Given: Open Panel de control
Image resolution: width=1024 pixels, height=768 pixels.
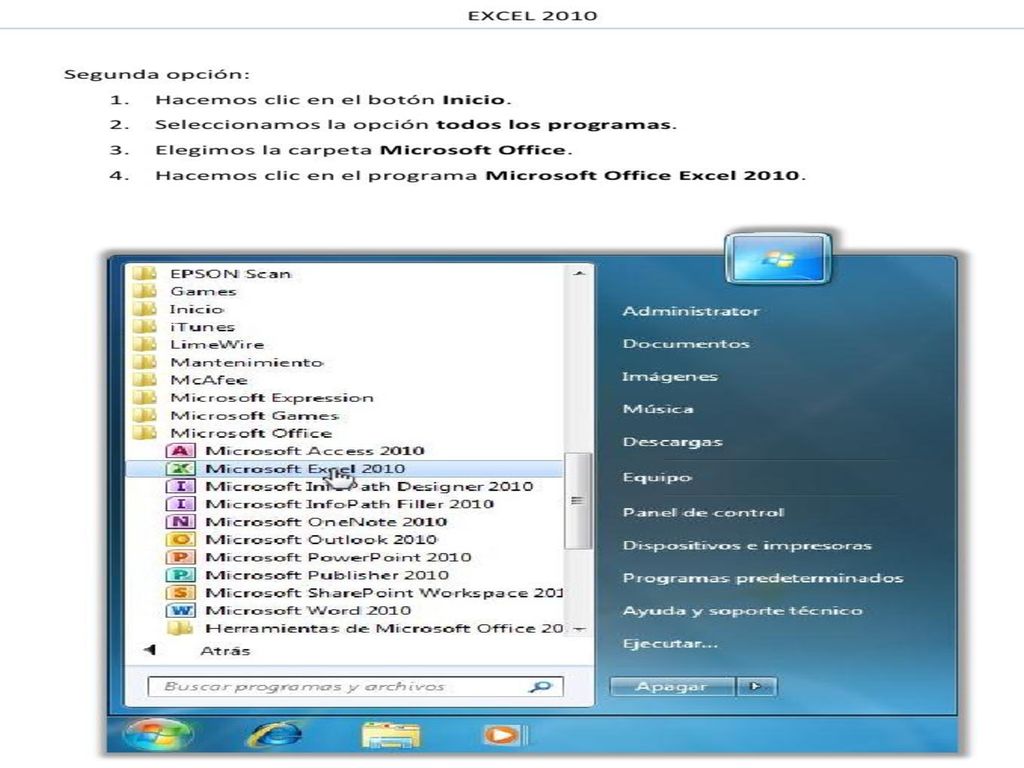Looking at the screenshot, I should point(703,513).
